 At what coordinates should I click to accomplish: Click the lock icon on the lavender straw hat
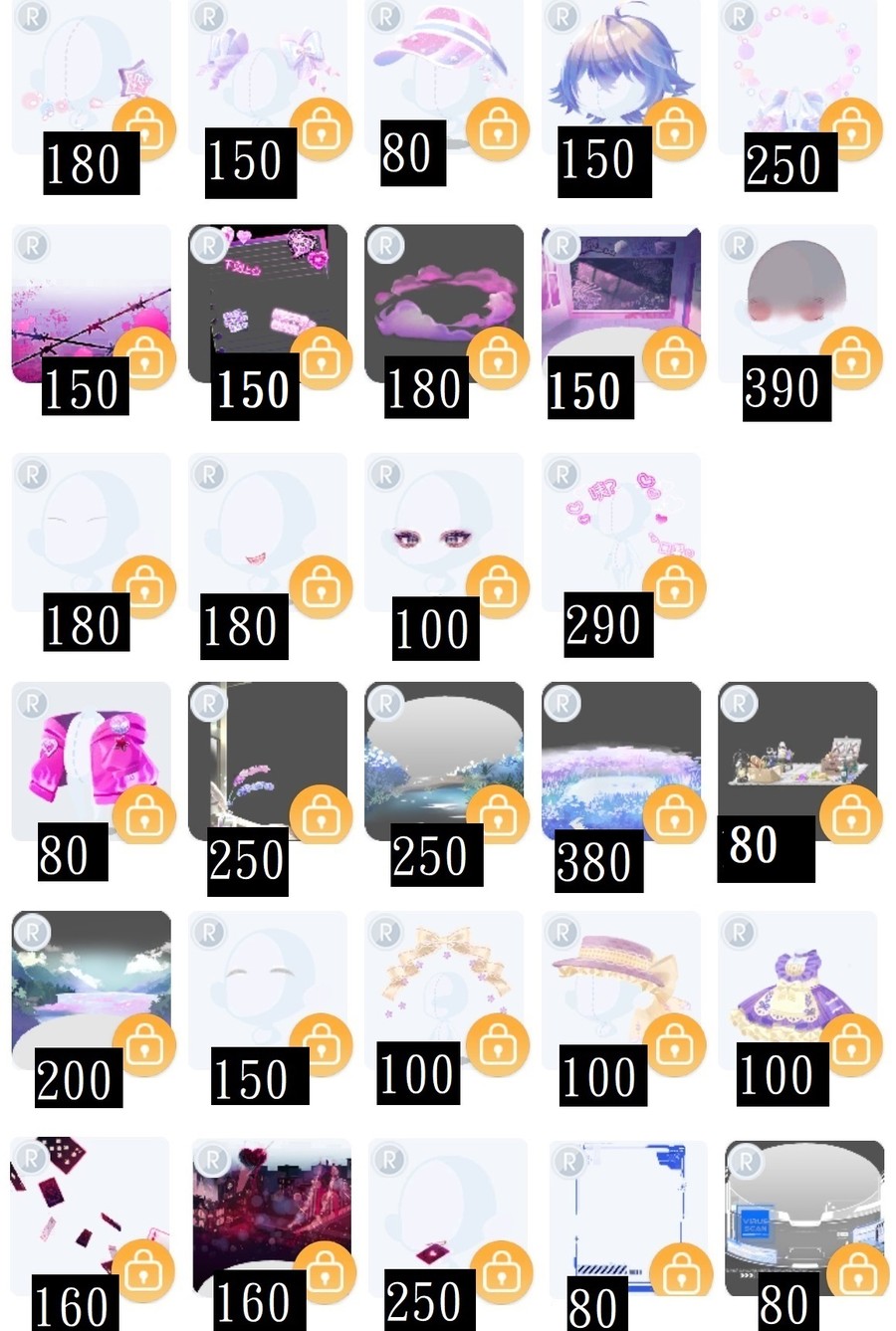pos(674,1044)
